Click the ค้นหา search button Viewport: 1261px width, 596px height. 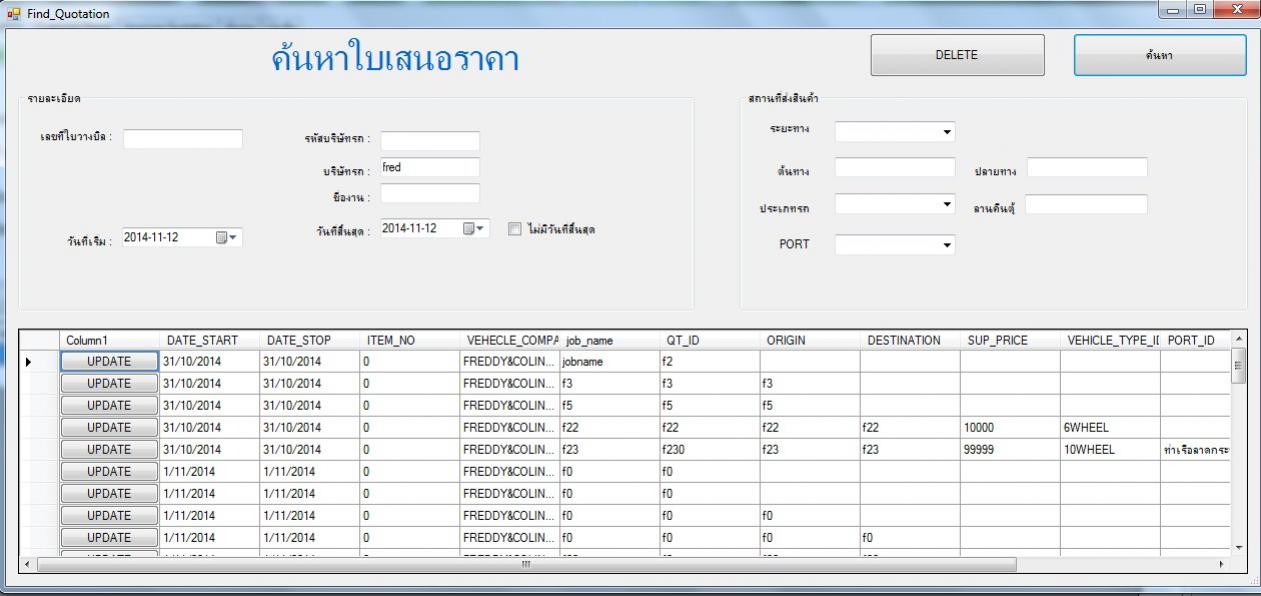pos(1160,56)
